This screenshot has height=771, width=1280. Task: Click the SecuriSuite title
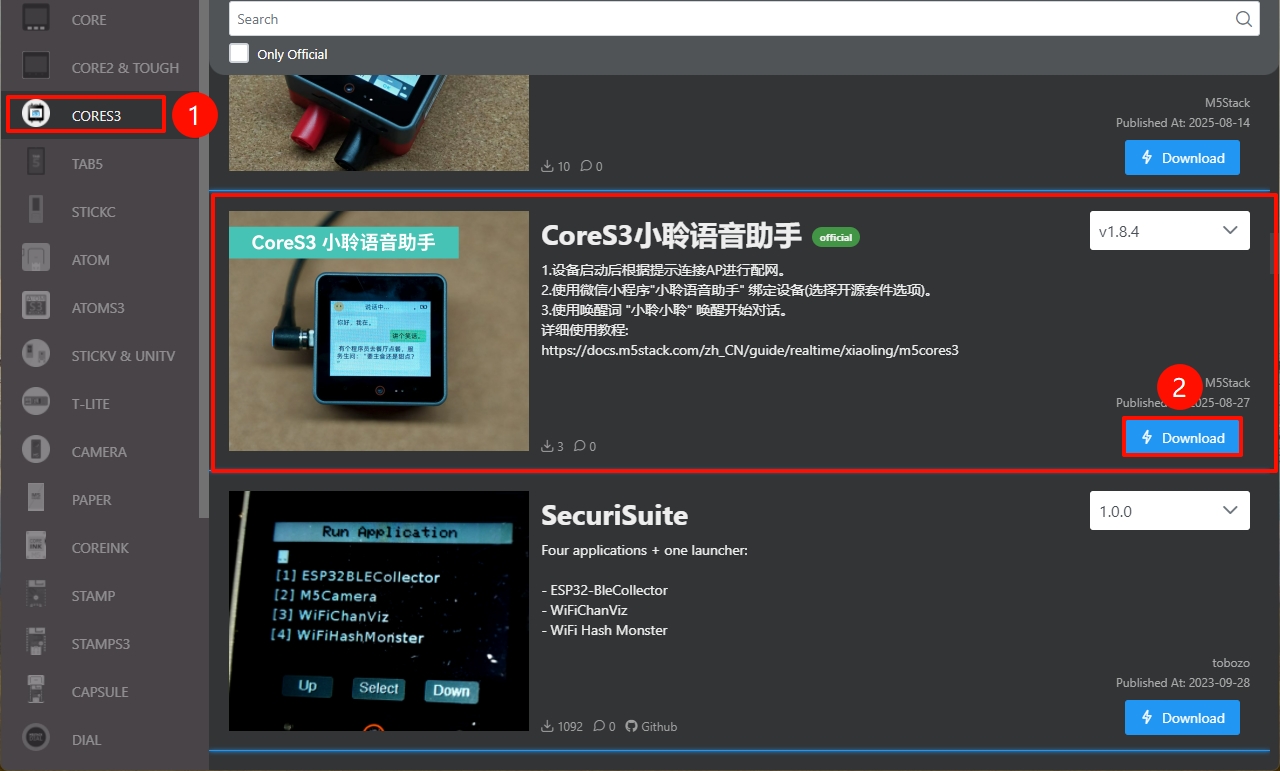click(614, 515)
